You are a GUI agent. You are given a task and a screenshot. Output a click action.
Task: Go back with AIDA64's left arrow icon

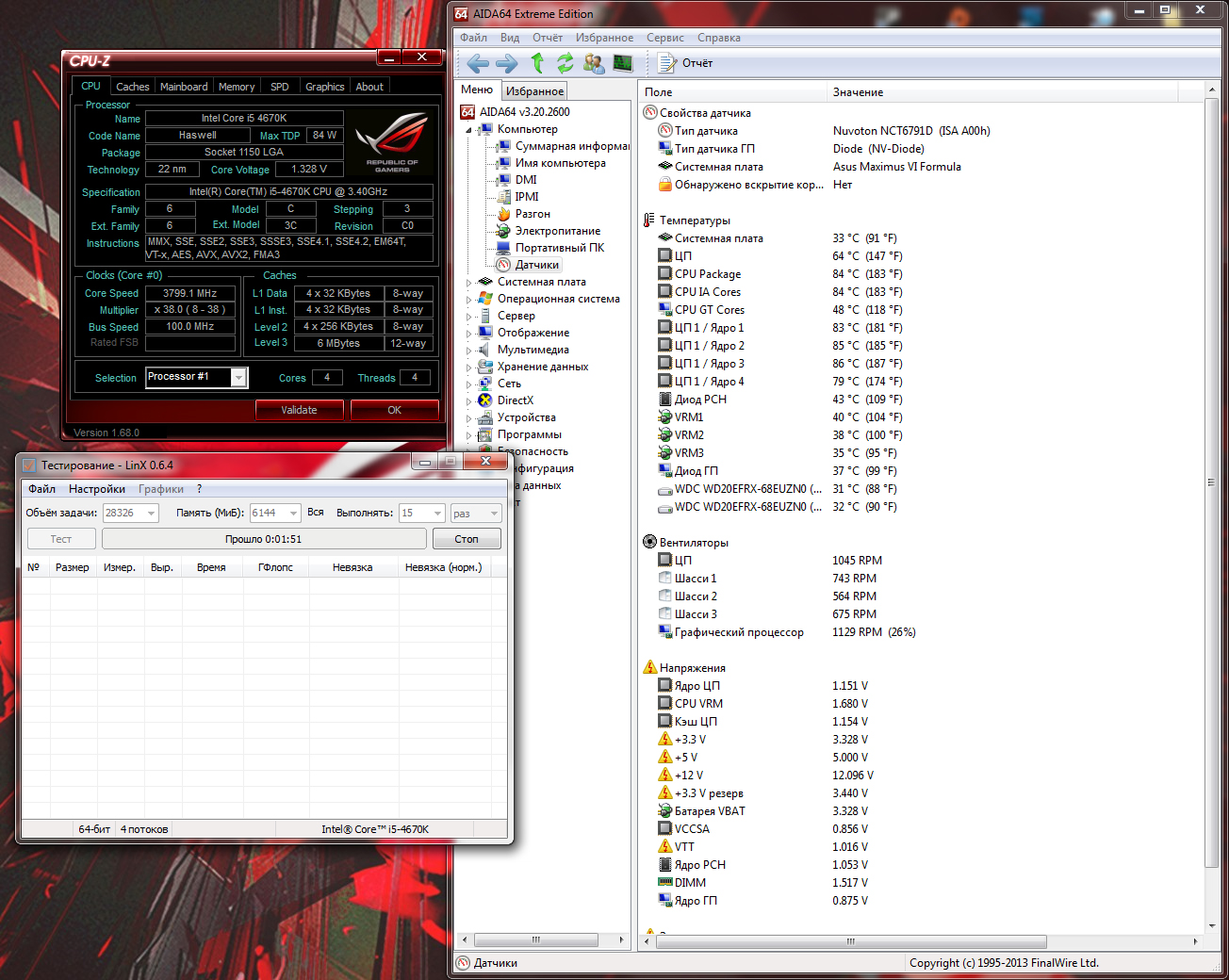(478, 63)
